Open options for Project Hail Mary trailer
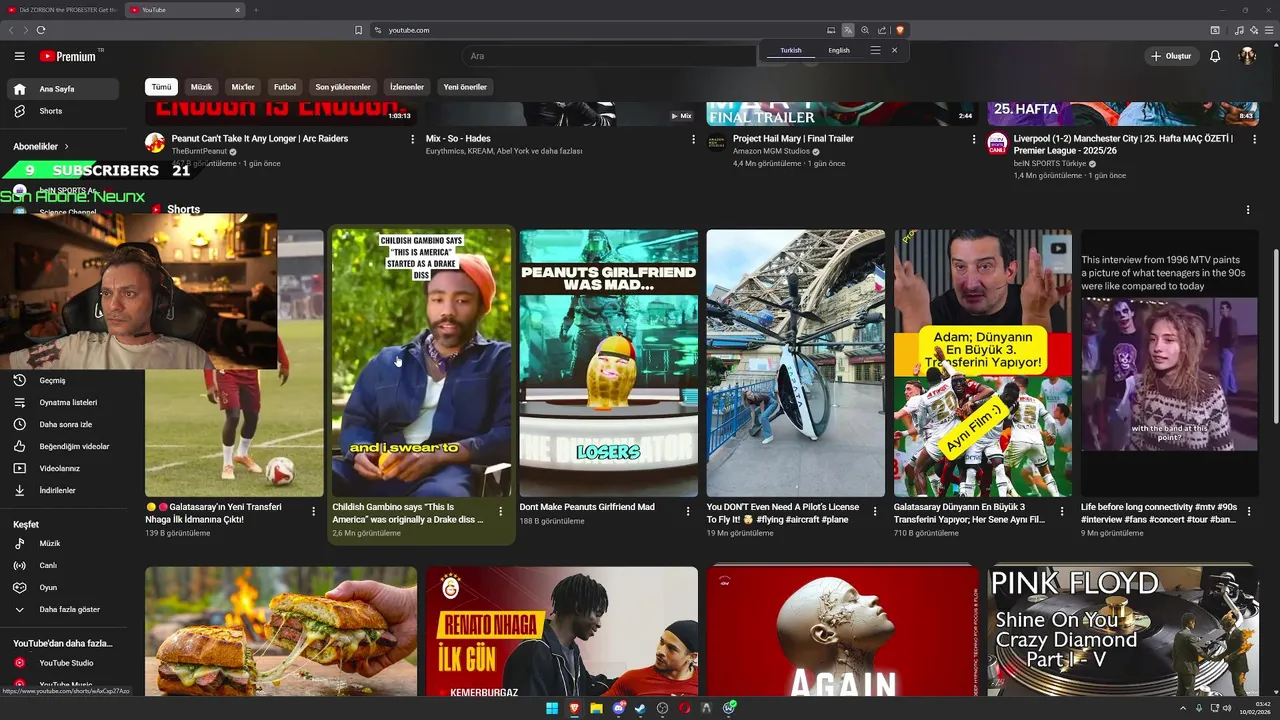1280x720 pixels. pos(974,139)
